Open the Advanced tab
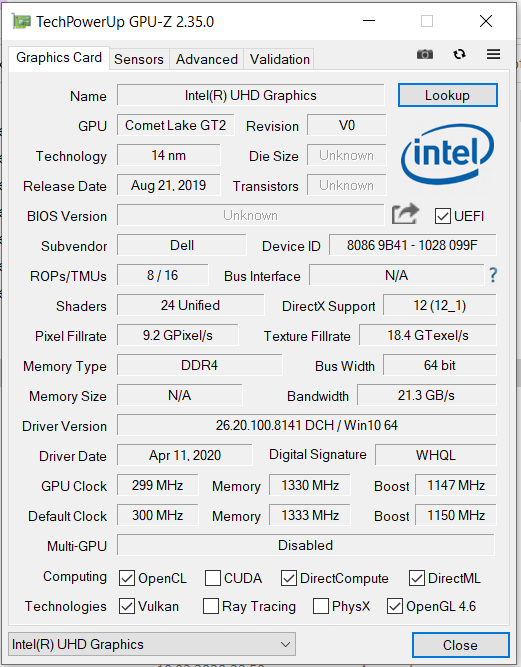Screen dimensions: 521x667 coord(207,59)
